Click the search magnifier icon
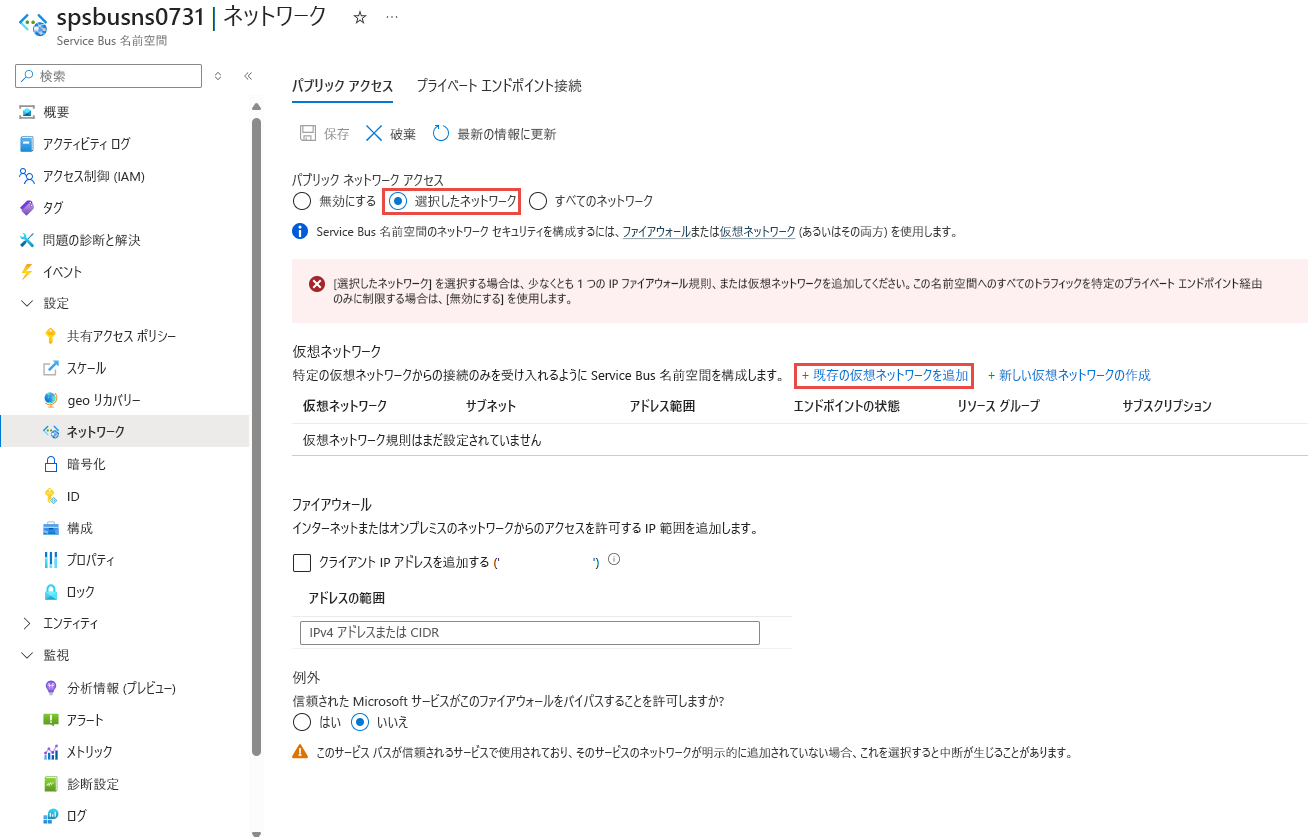This screenshot has height=837, width=1311. coord(29,76)
